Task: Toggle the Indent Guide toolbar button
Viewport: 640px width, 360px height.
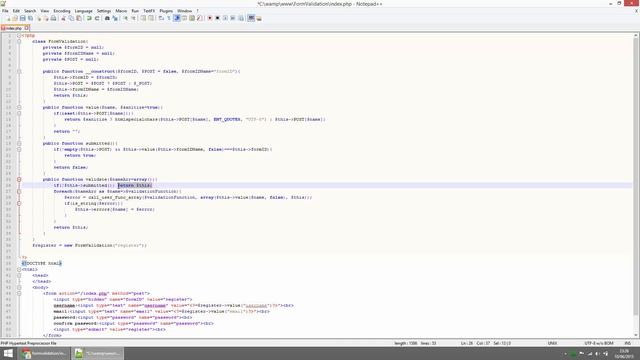Action: 177,18
